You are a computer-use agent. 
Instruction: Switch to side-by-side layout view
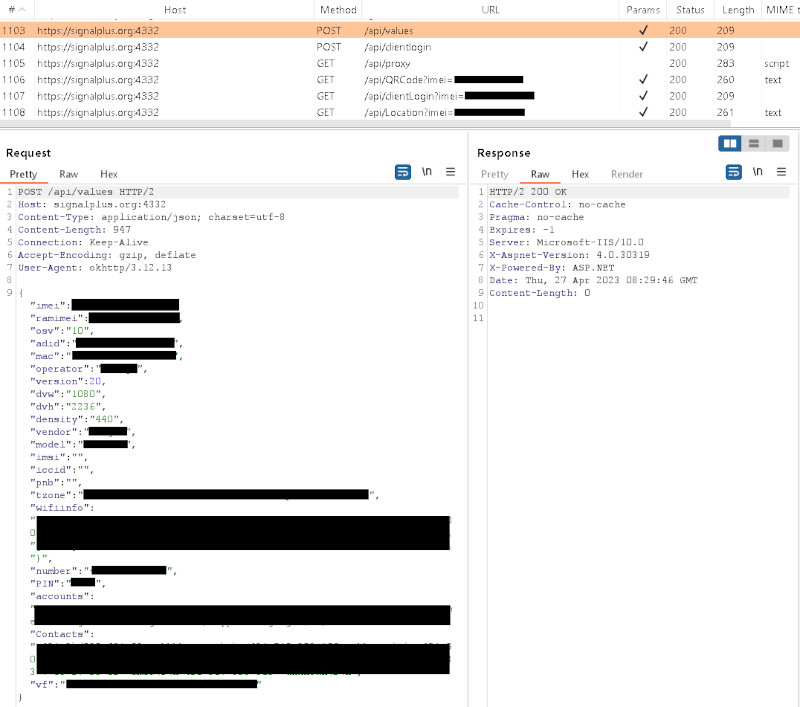(730, 144)
